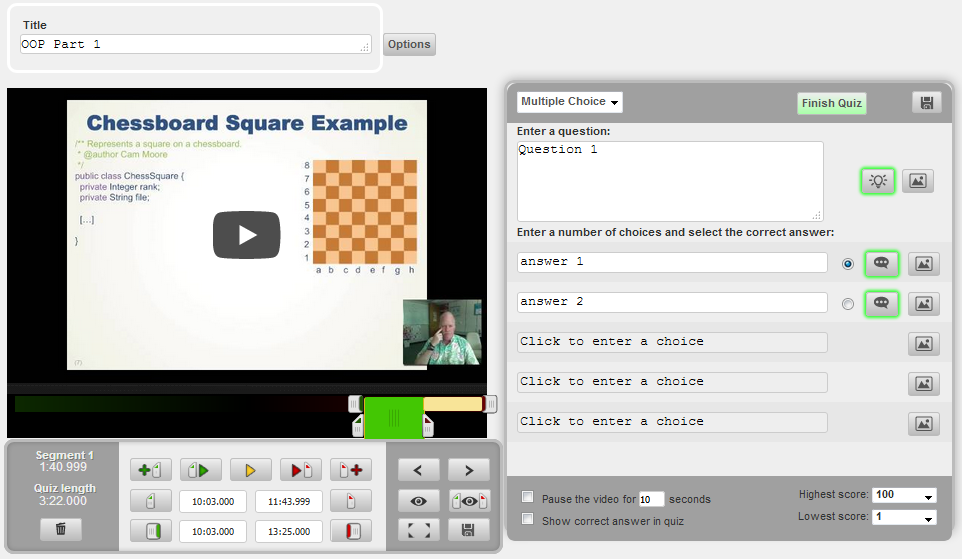Click the YouTube play button on the video
Screen dimensions: 962x559
(x=247, y=235)
